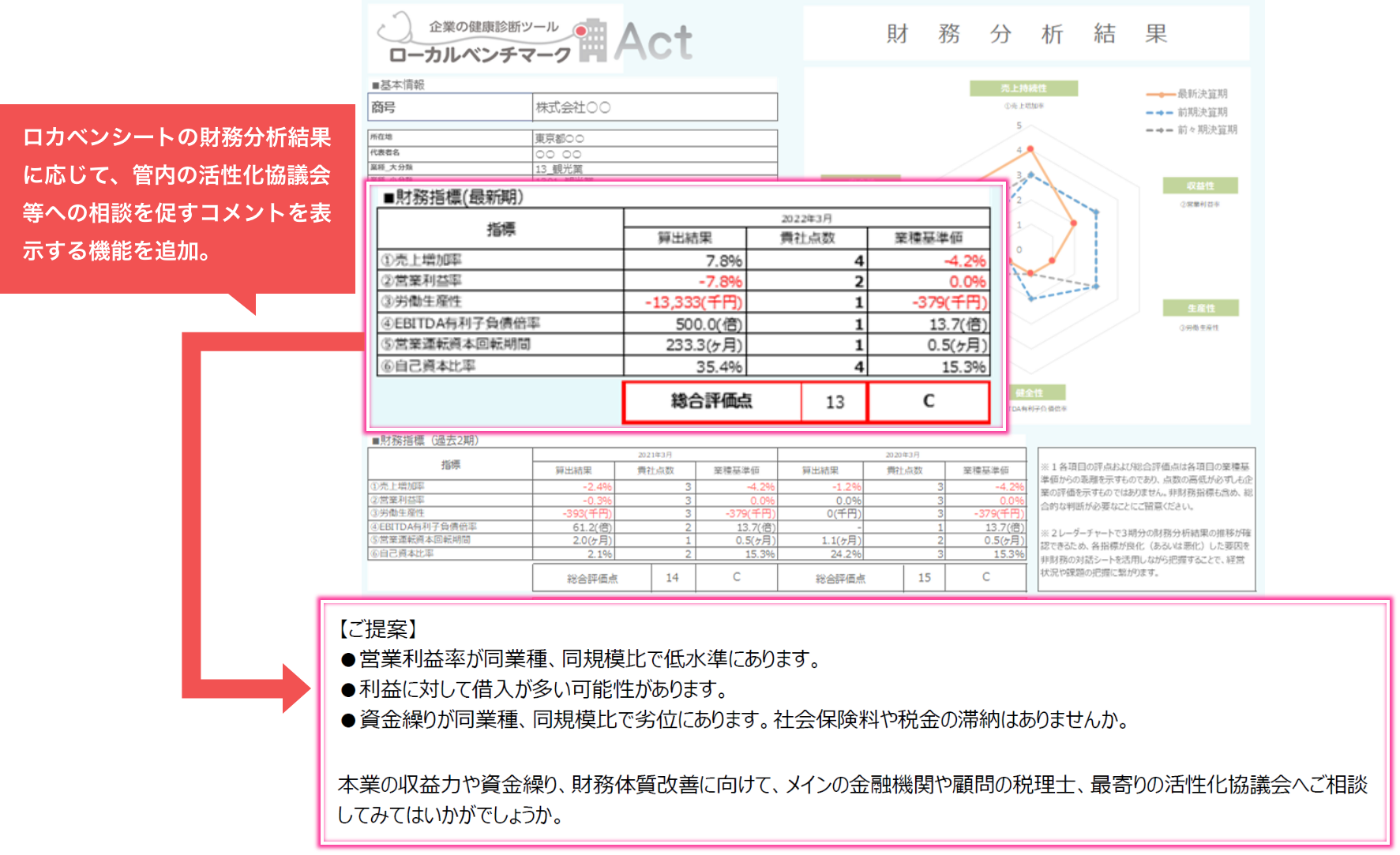Select the 2020年3月 period header
Screen dimensions: 1400x855
[x=901, y=455]
